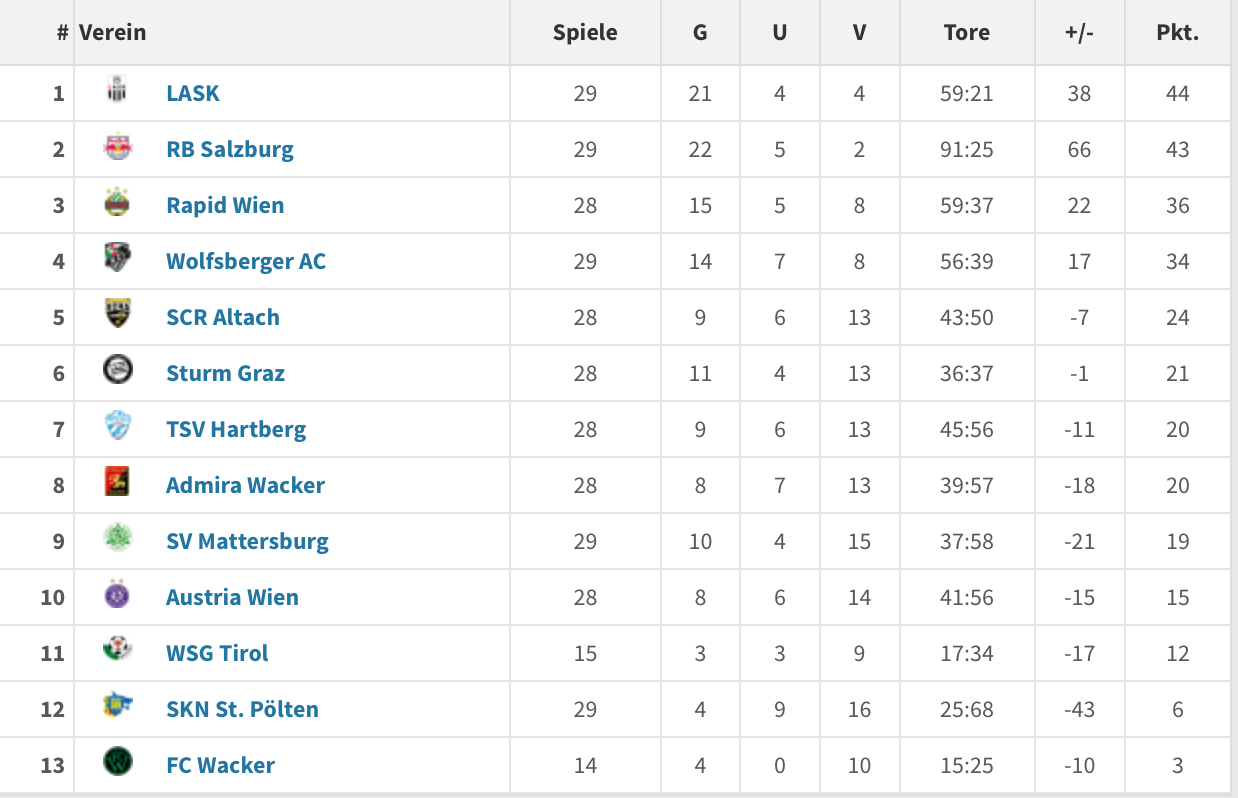The image size is (1238, 798).
Task: Click the Austria Wien purple crest
Action: click(x=117, y=595)
